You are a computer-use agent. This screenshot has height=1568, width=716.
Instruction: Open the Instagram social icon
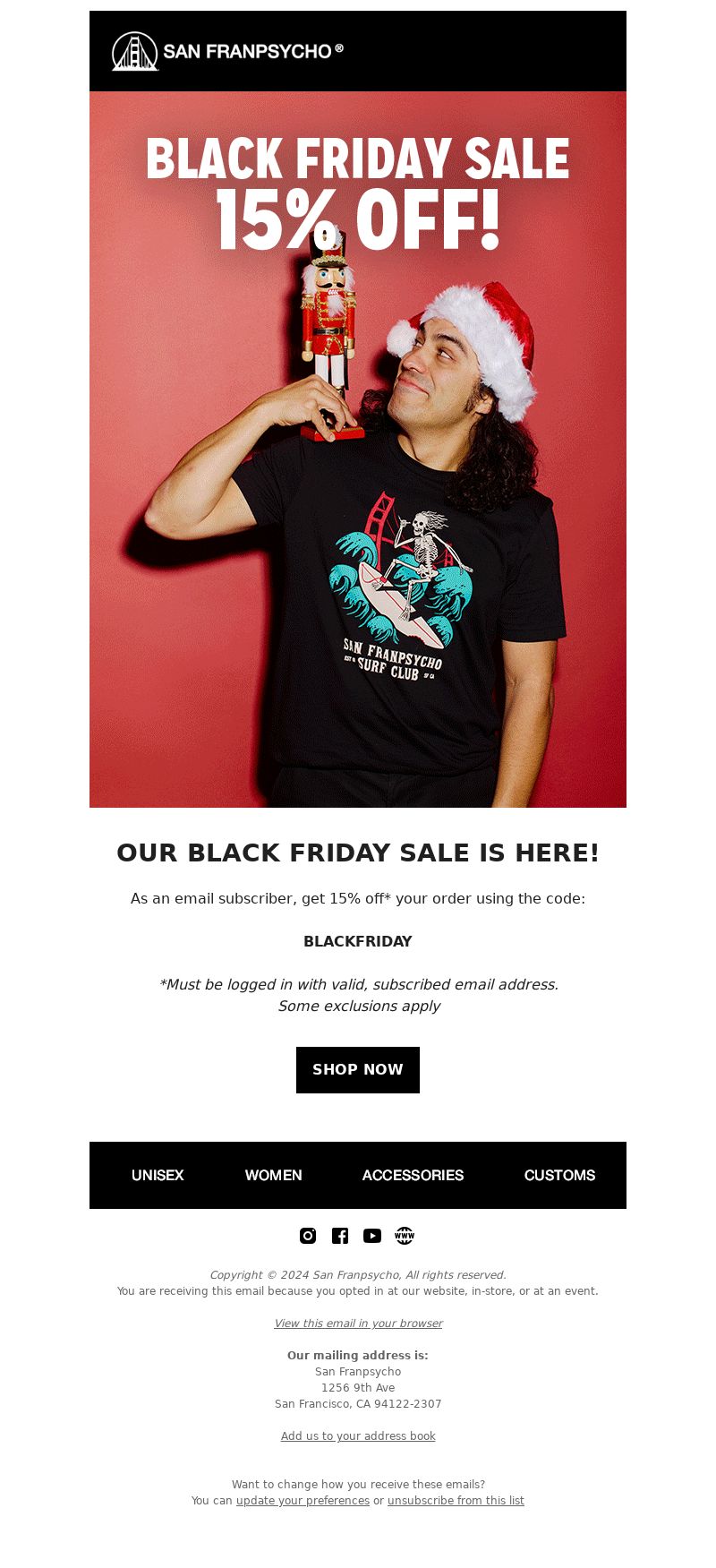pos(308,1236)
